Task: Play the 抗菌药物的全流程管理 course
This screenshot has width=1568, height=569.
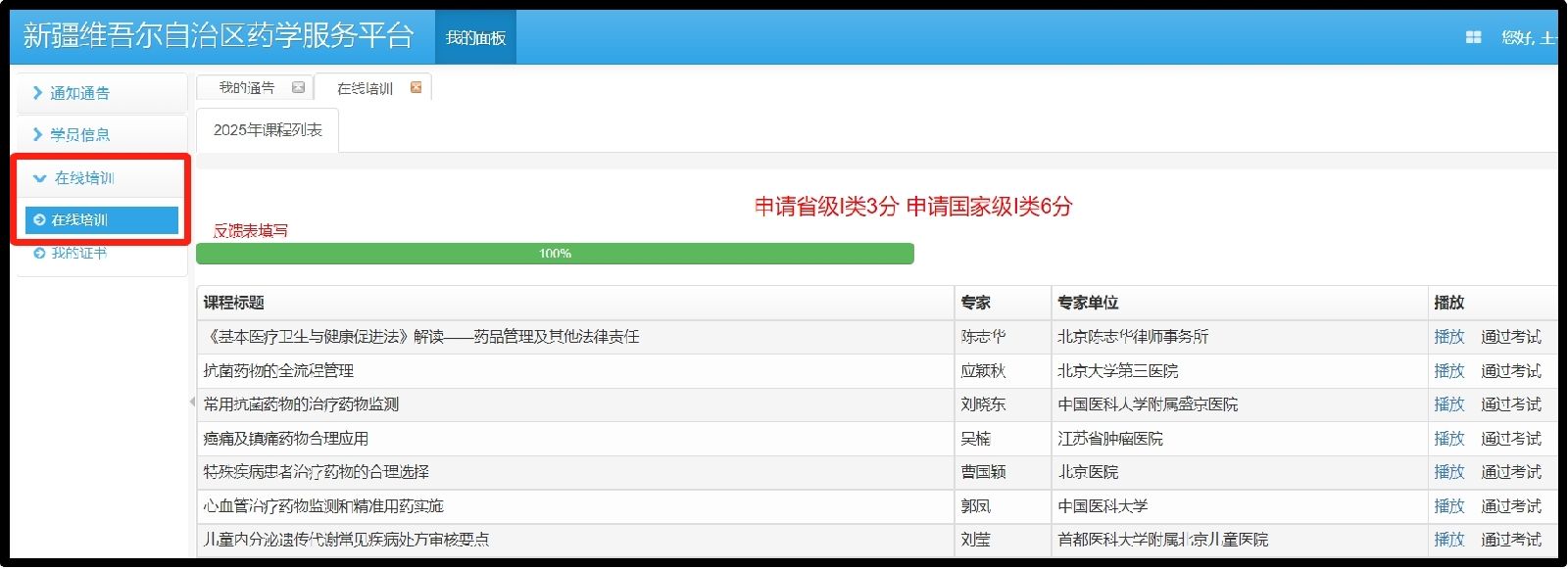Action: click(x=1448, y=370)
